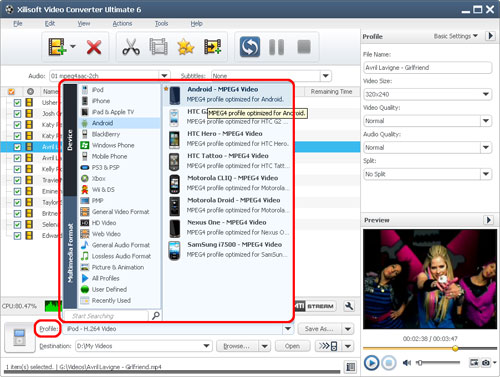Open the File menu
The height and width of the screenshot is (377, 500).
point(18,23)
